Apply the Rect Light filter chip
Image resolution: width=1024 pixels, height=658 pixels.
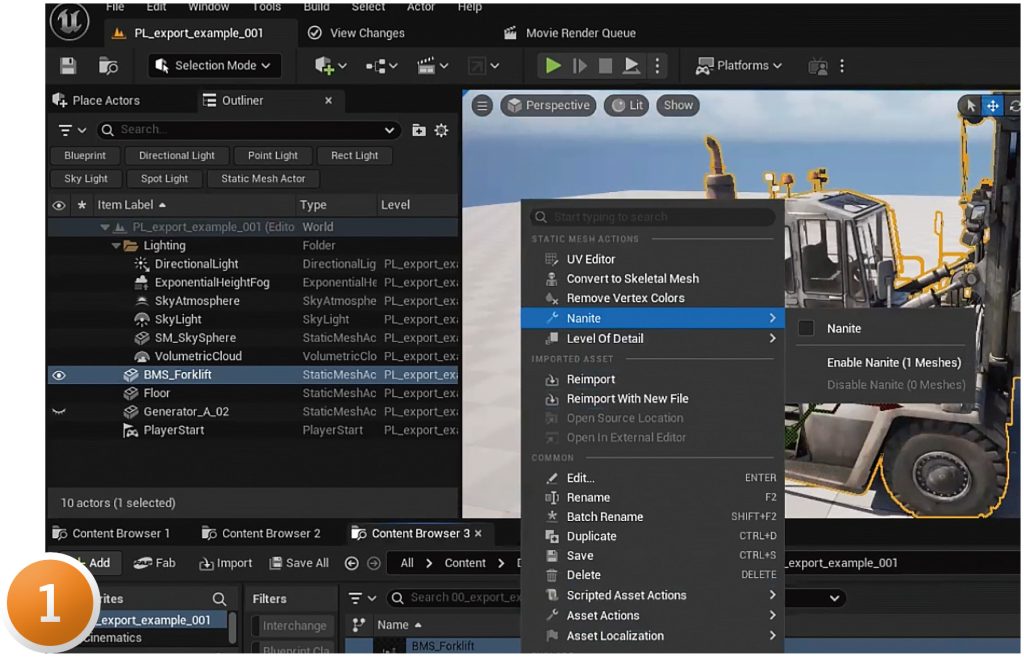click(355, 156)
